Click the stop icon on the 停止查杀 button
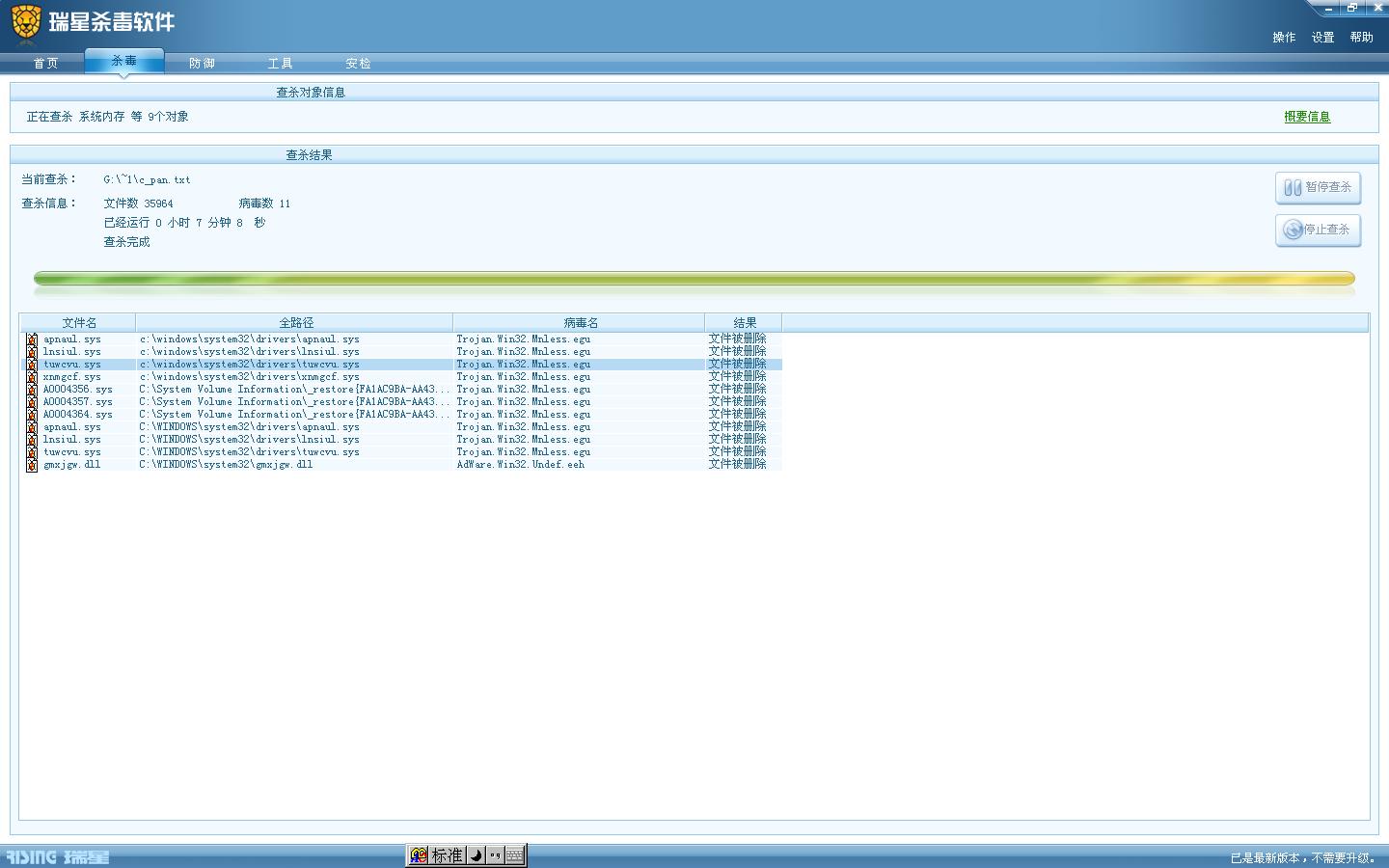Screen dimensions: 1389x868 (x=1293, y=230)
